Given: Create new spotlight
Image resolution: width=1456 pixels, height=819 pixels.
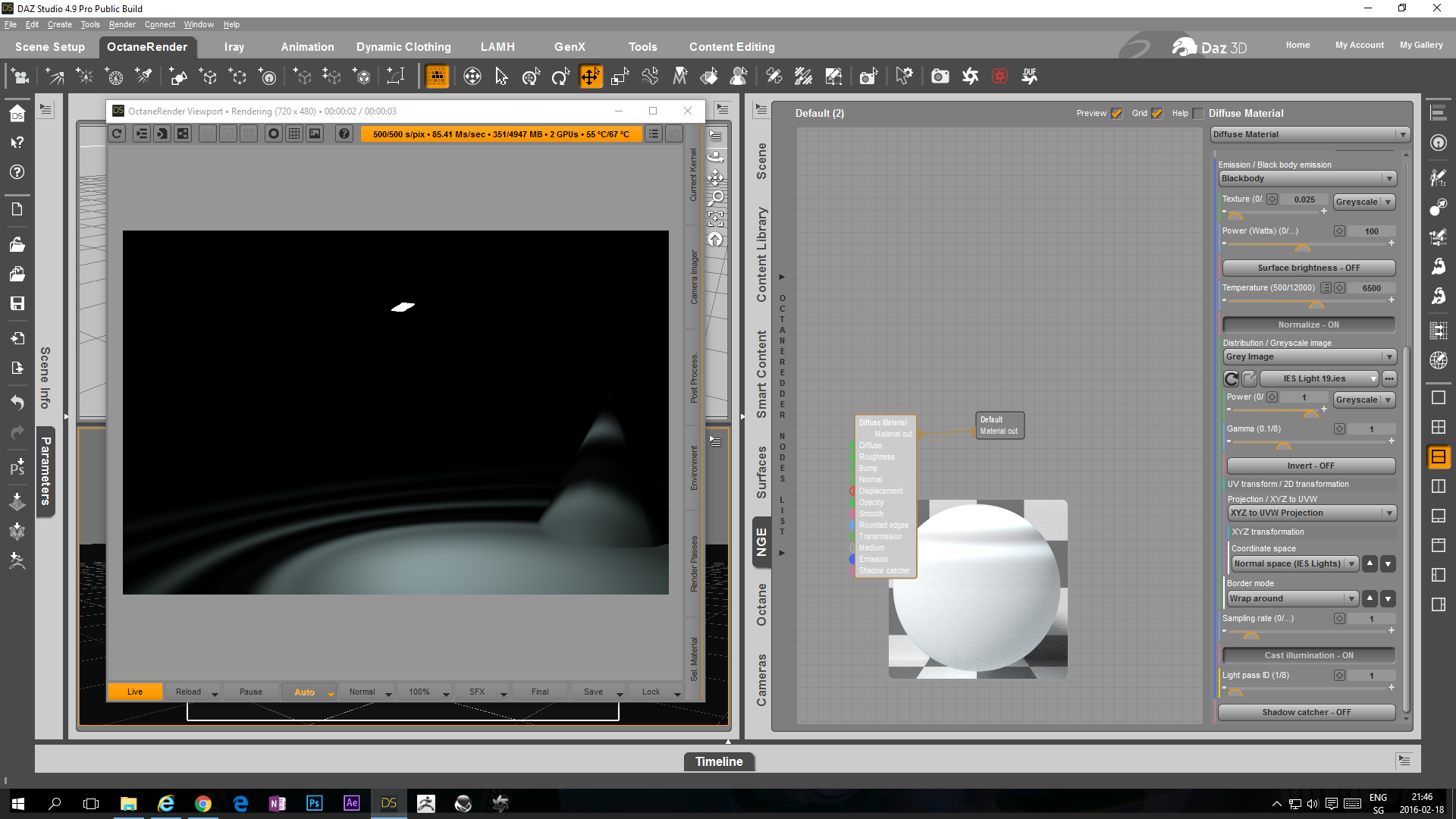Looking at the screenshot, I should pos(143,77).
